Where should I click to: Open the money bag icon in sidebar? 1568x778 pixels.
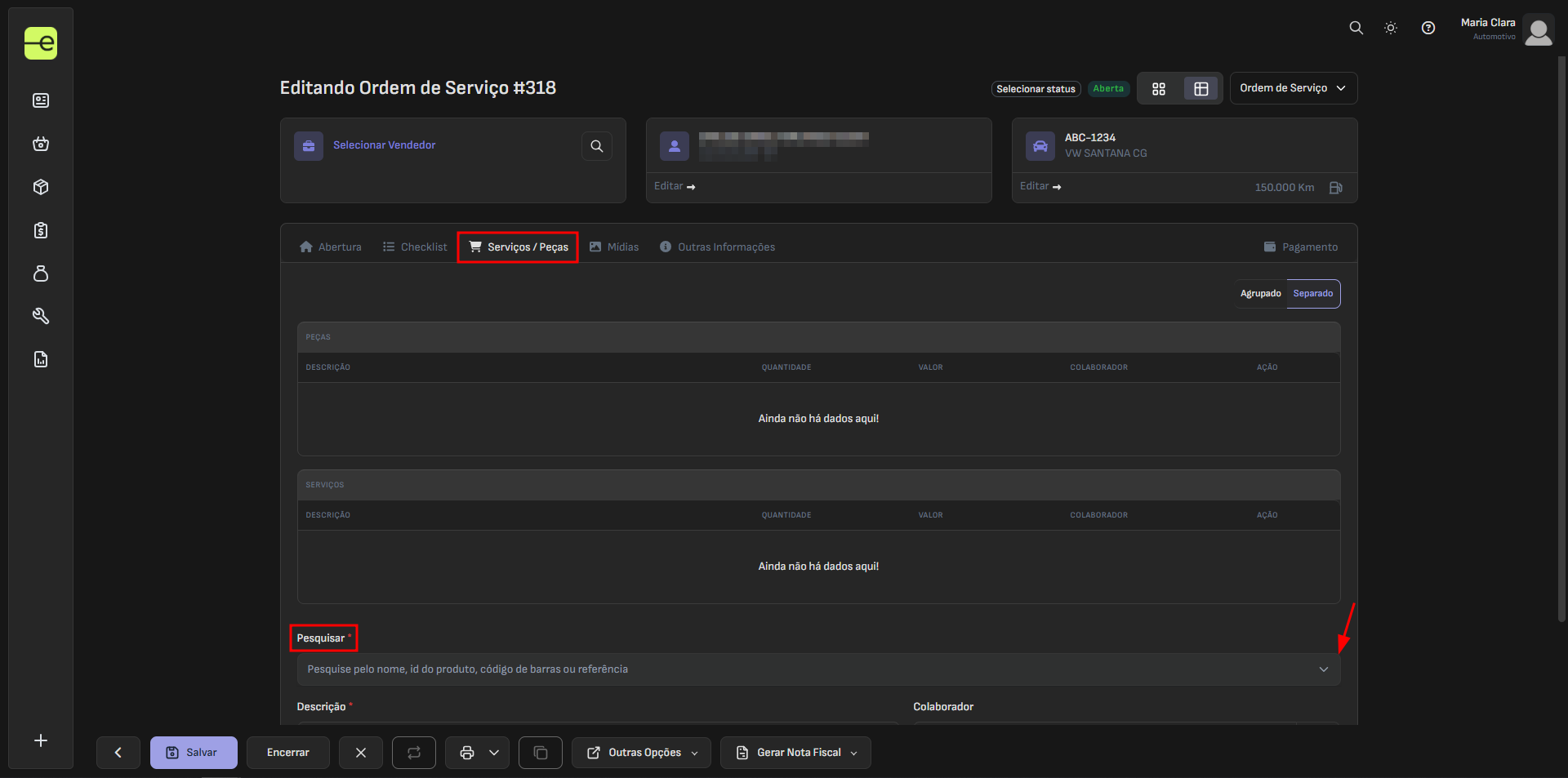point(41,273)
